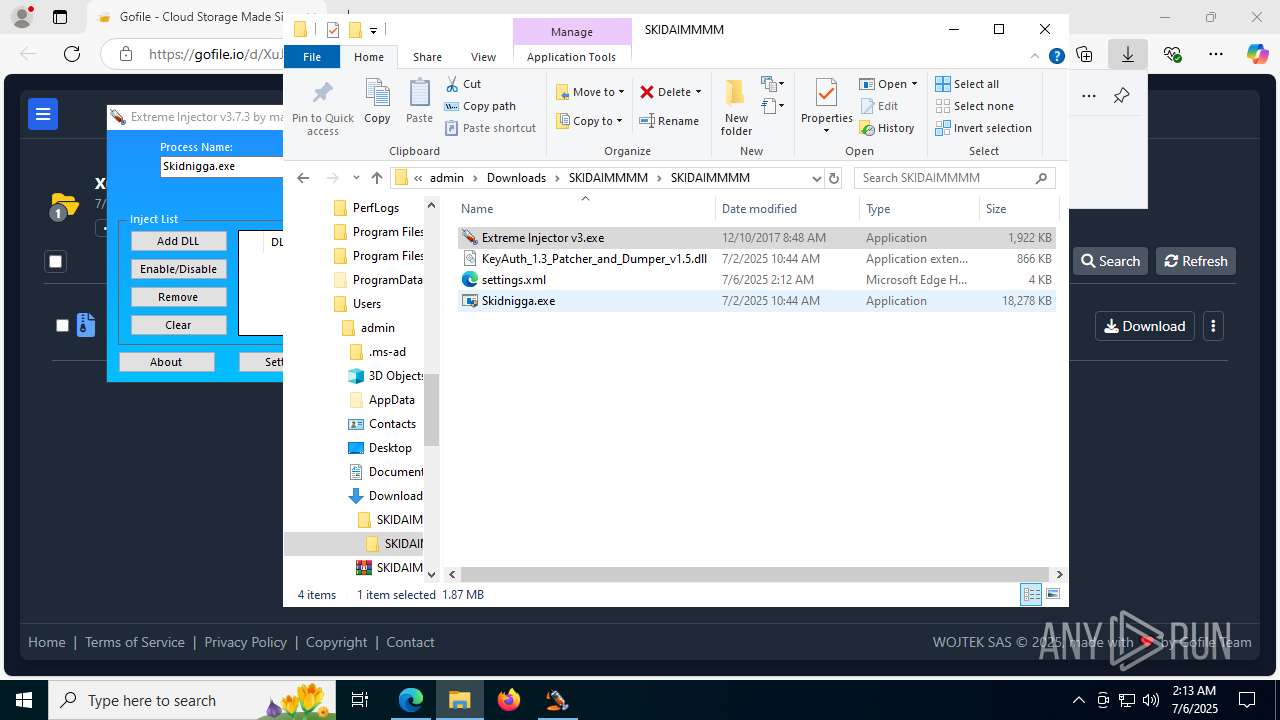
Task: Click the horizontal file list scrollbar
Action: coord(755,574)
